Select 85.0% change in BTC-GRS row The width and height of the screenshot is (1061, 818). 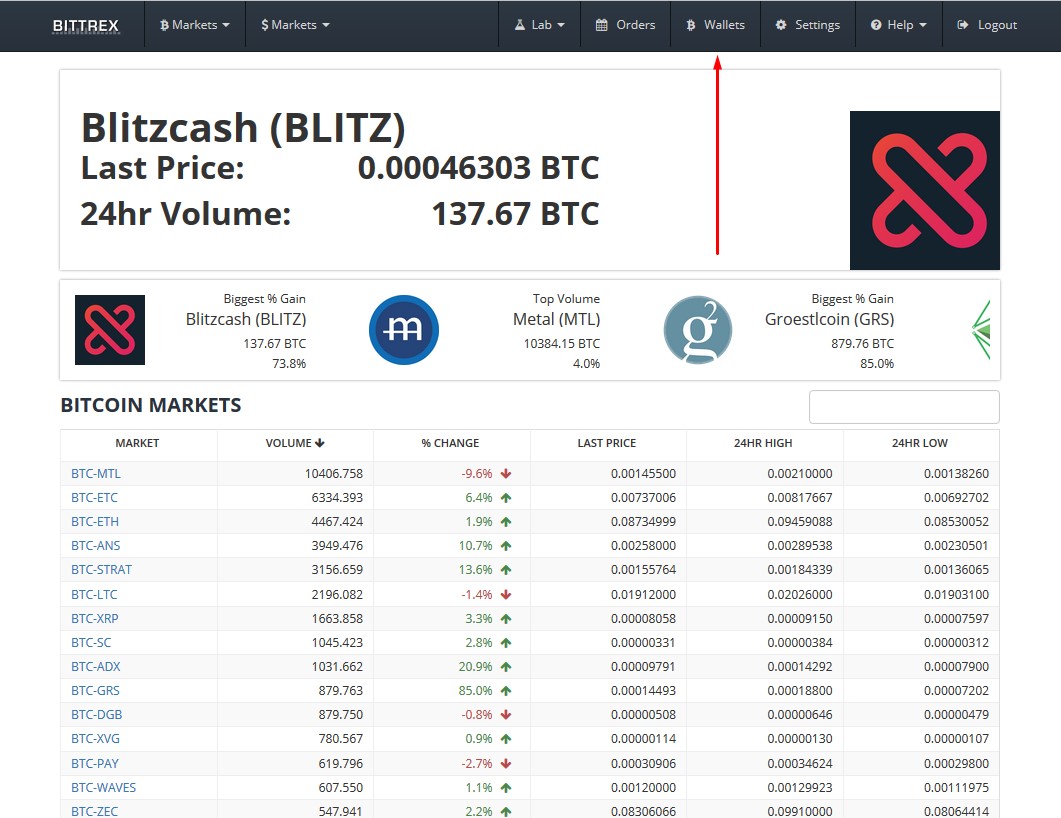click(x=476, y=691)
